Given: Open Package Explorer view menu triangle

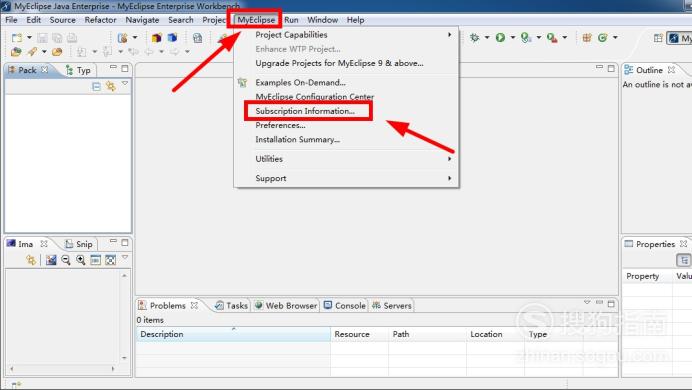Looking at the screenshot, I should pos(125,83).
